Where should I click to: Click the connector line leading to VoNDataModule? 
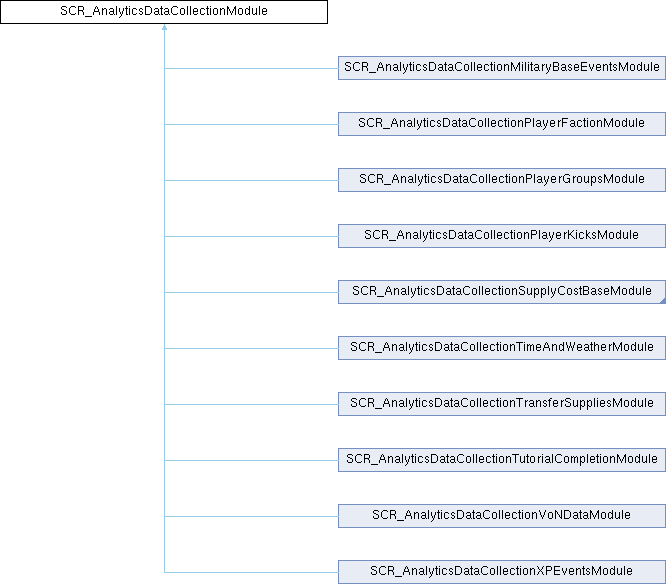tap(250, 516)
